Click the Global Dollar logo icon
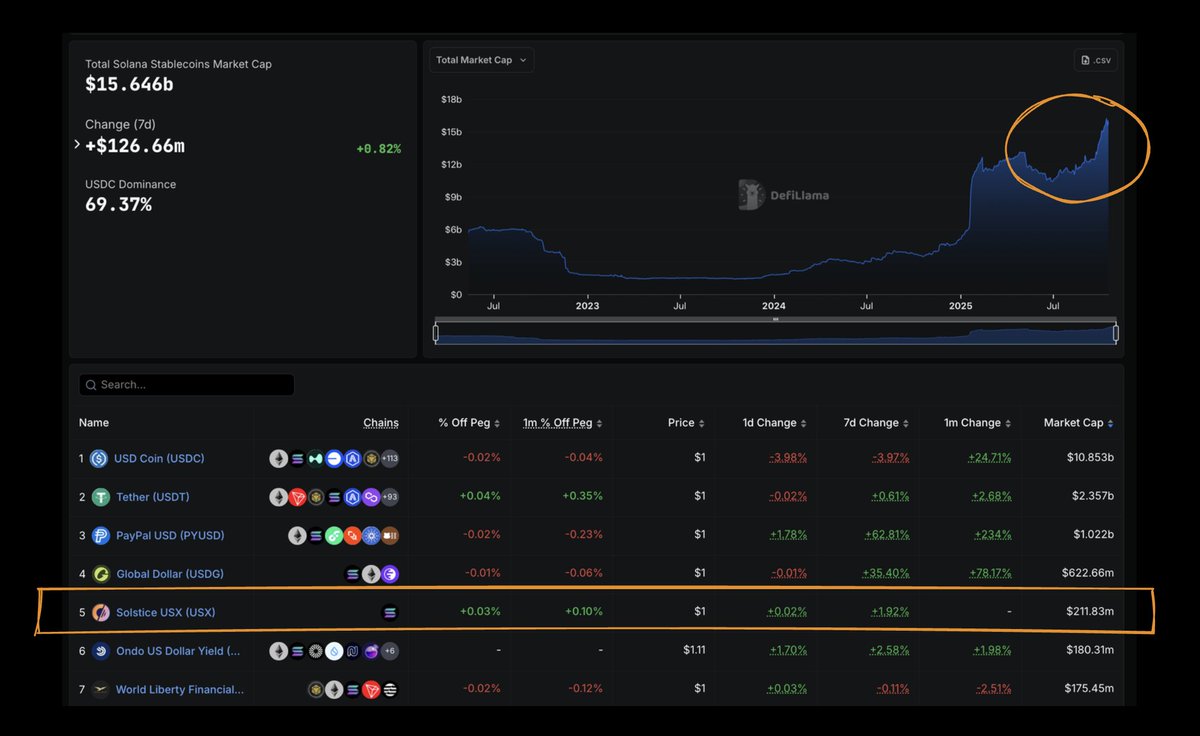 101,574
